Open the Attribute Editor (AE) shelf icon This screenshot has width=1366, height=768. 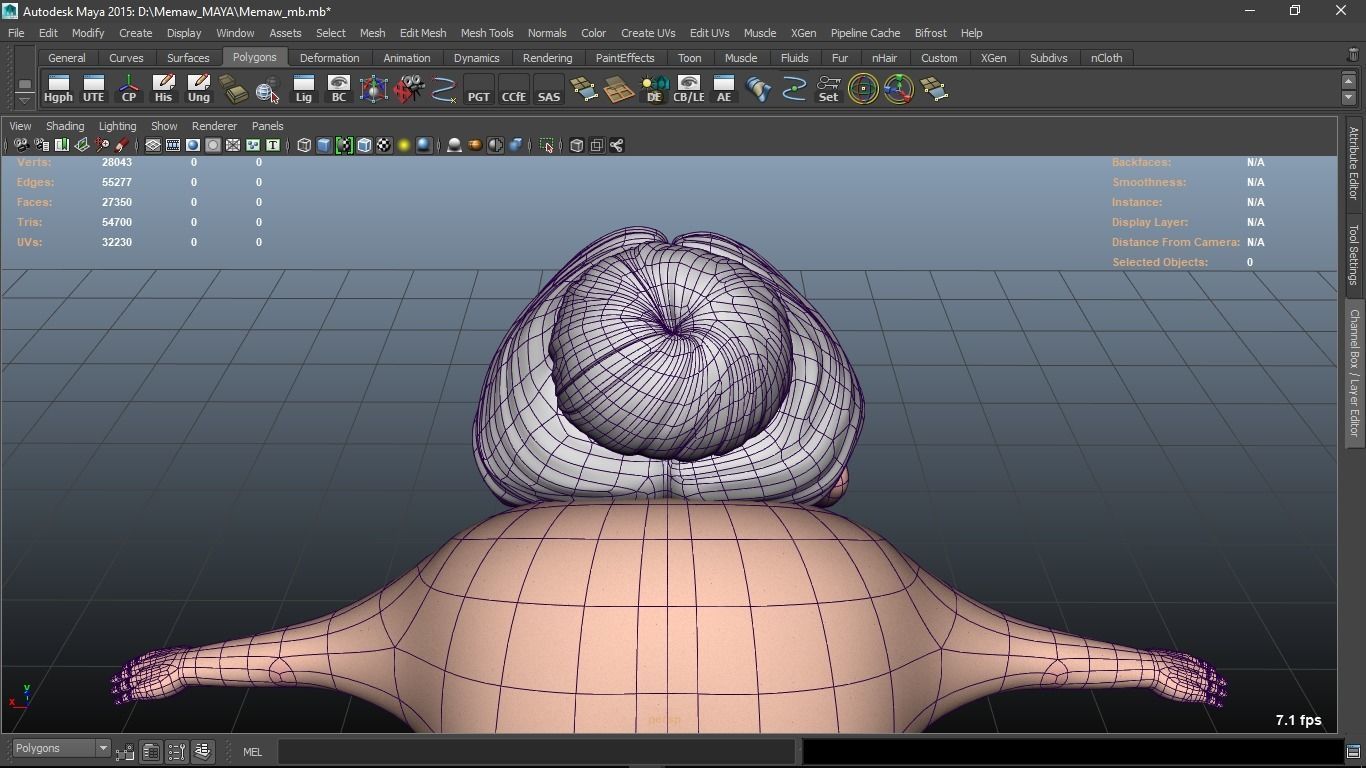(x=723, y=89)
